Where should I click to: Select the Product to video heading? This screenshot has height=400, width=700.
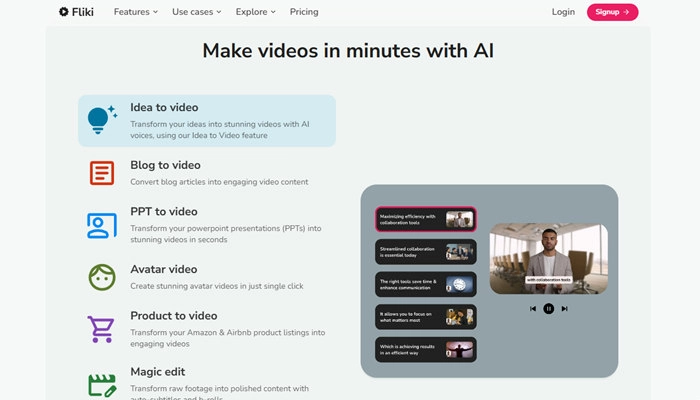tap(174, 316)
